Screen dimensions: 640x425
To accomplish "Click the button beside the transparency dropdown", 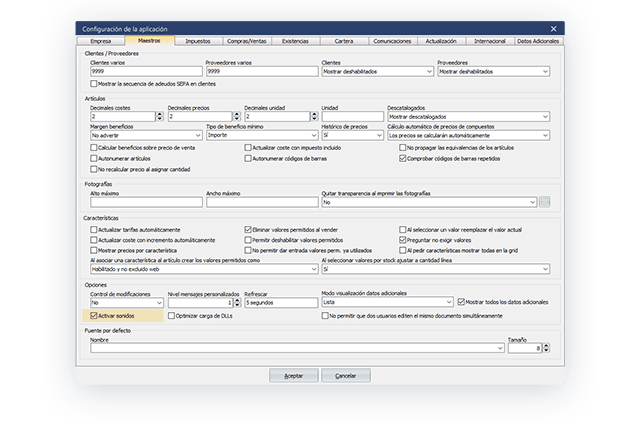I will 545,202.
